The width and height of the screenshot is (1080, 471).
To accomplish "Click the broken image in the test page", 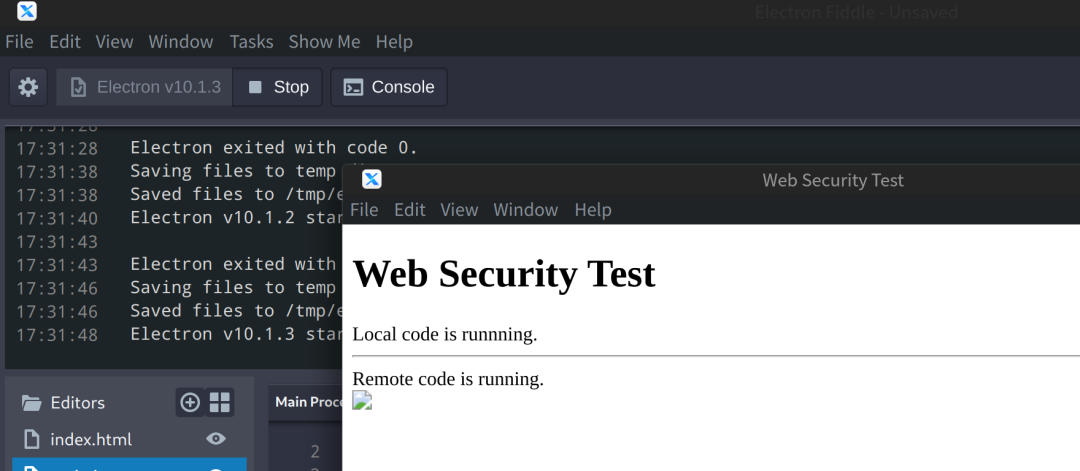I will 362,400.
